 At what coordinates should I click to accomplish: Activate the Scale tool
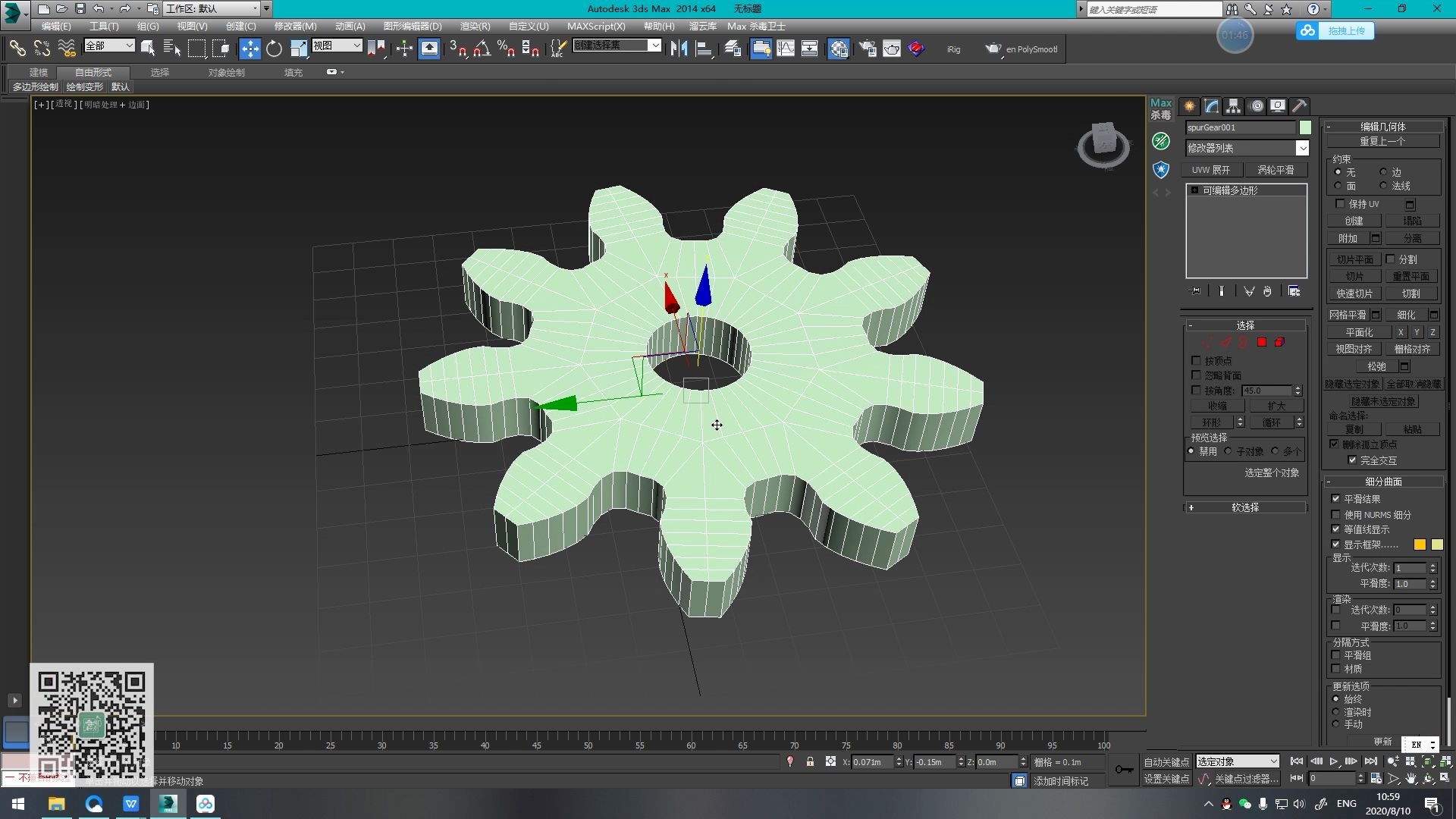point(298,48)
